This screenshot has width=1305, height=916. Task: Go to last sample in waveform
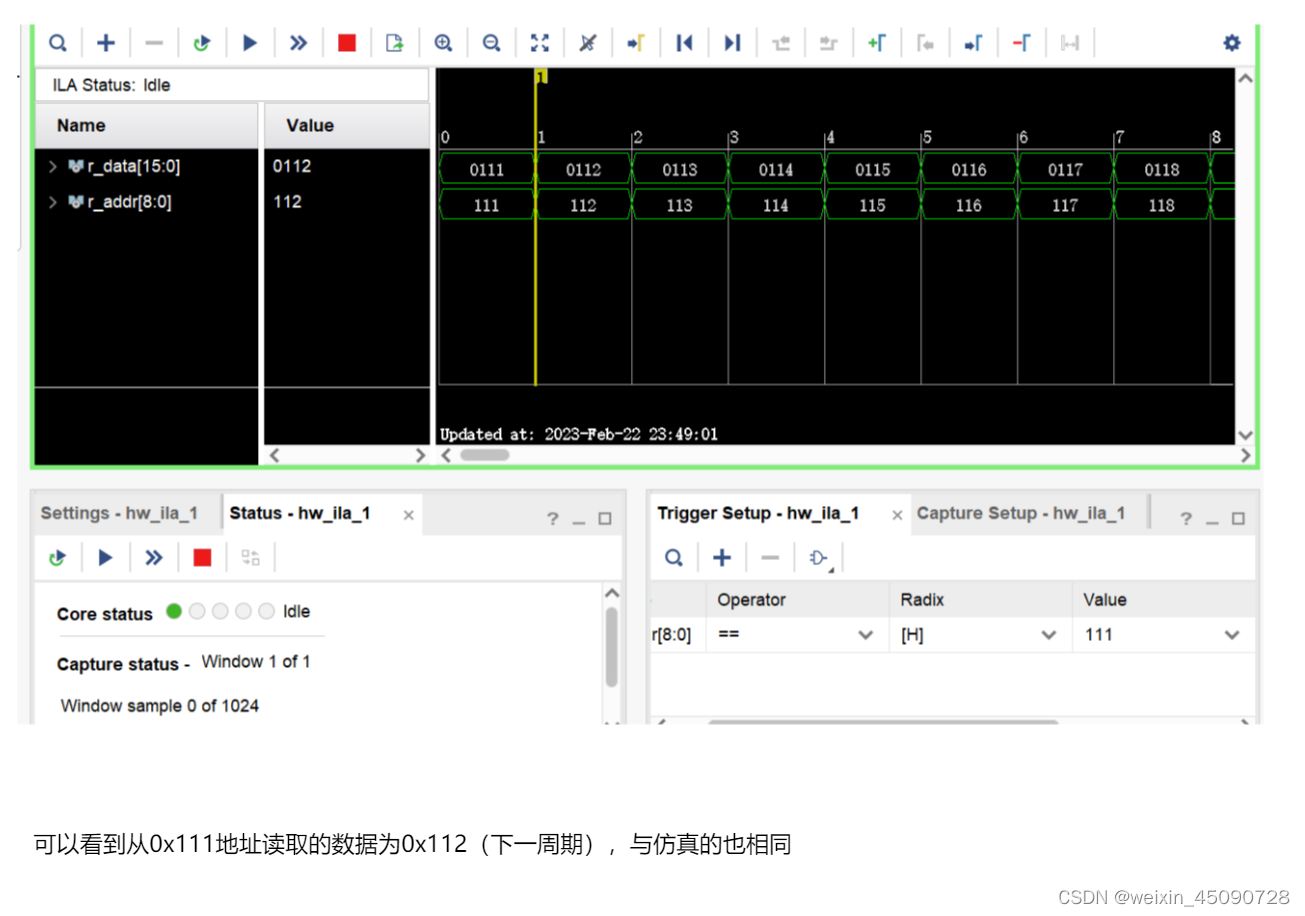[732, 43]
